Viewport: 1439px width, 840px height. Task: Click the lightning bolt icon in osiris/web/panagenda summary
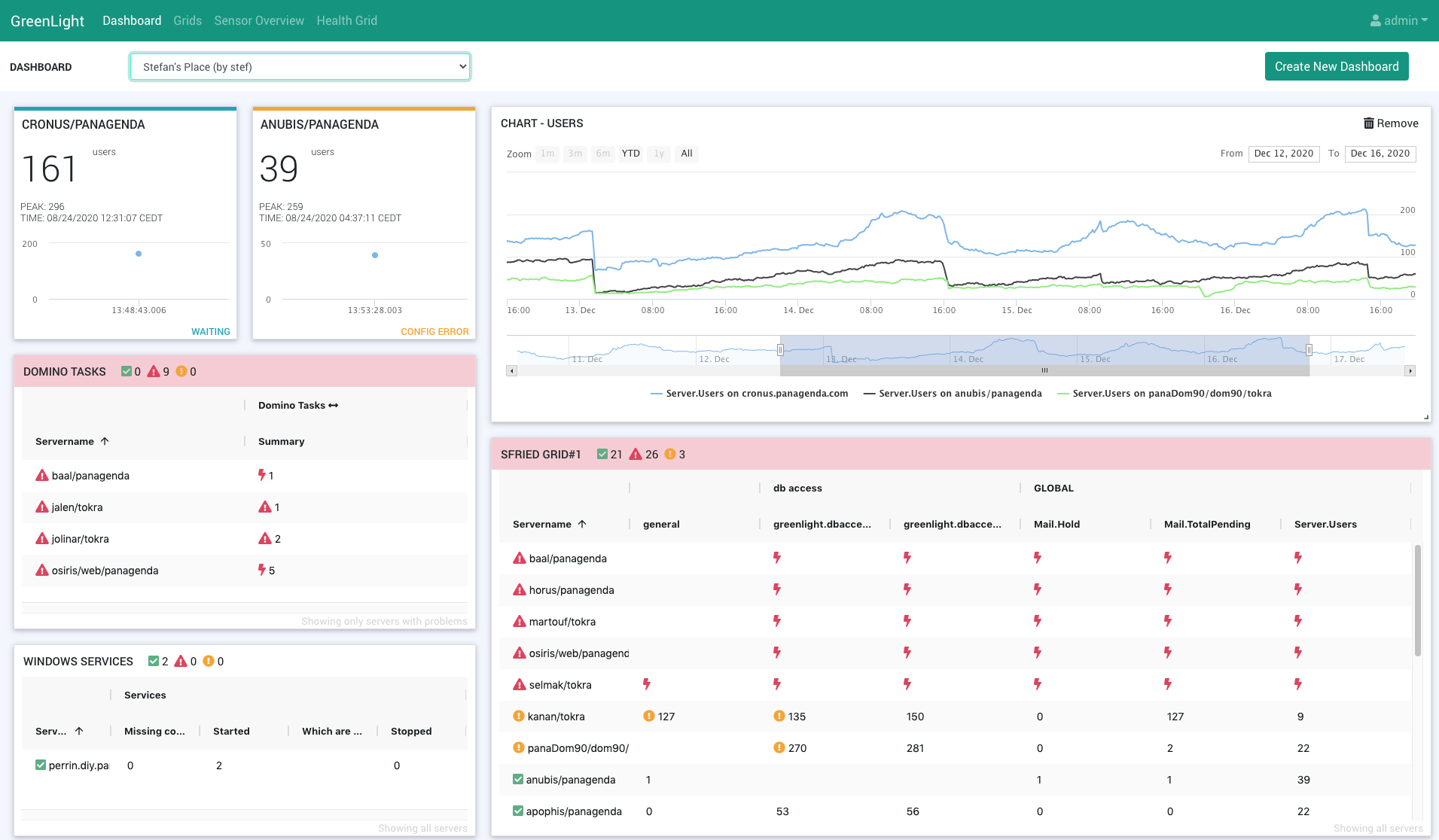click(262, 570)
